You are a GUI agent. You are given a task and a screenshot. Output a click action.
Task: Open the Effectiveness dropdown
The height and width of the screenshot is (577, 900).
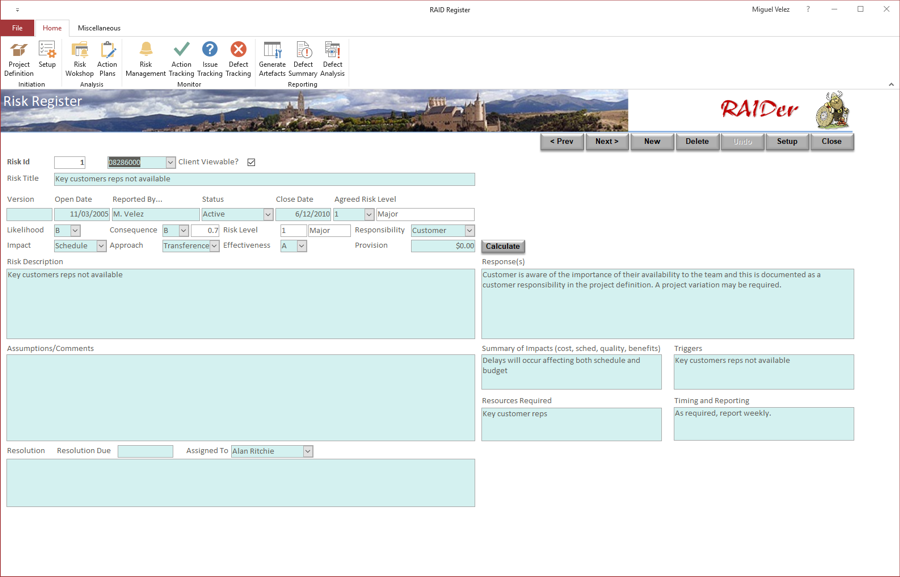pos(302,246)
